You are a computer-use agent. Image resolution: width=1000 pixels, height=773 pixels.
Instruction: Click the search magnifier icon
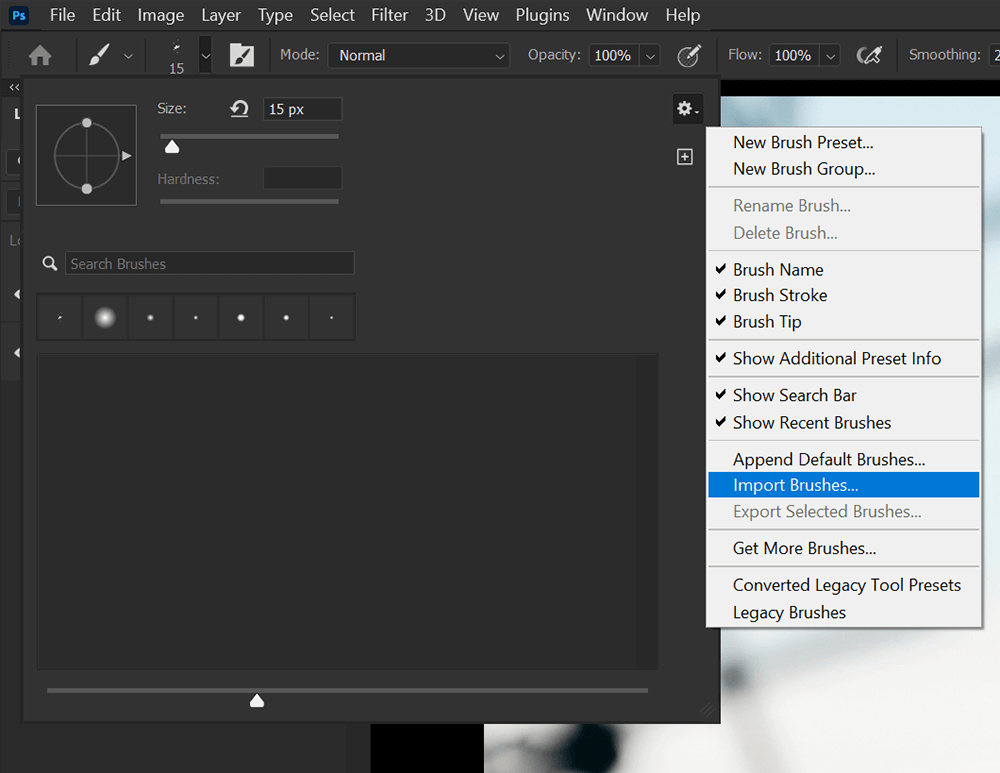[x=50, y=263]
